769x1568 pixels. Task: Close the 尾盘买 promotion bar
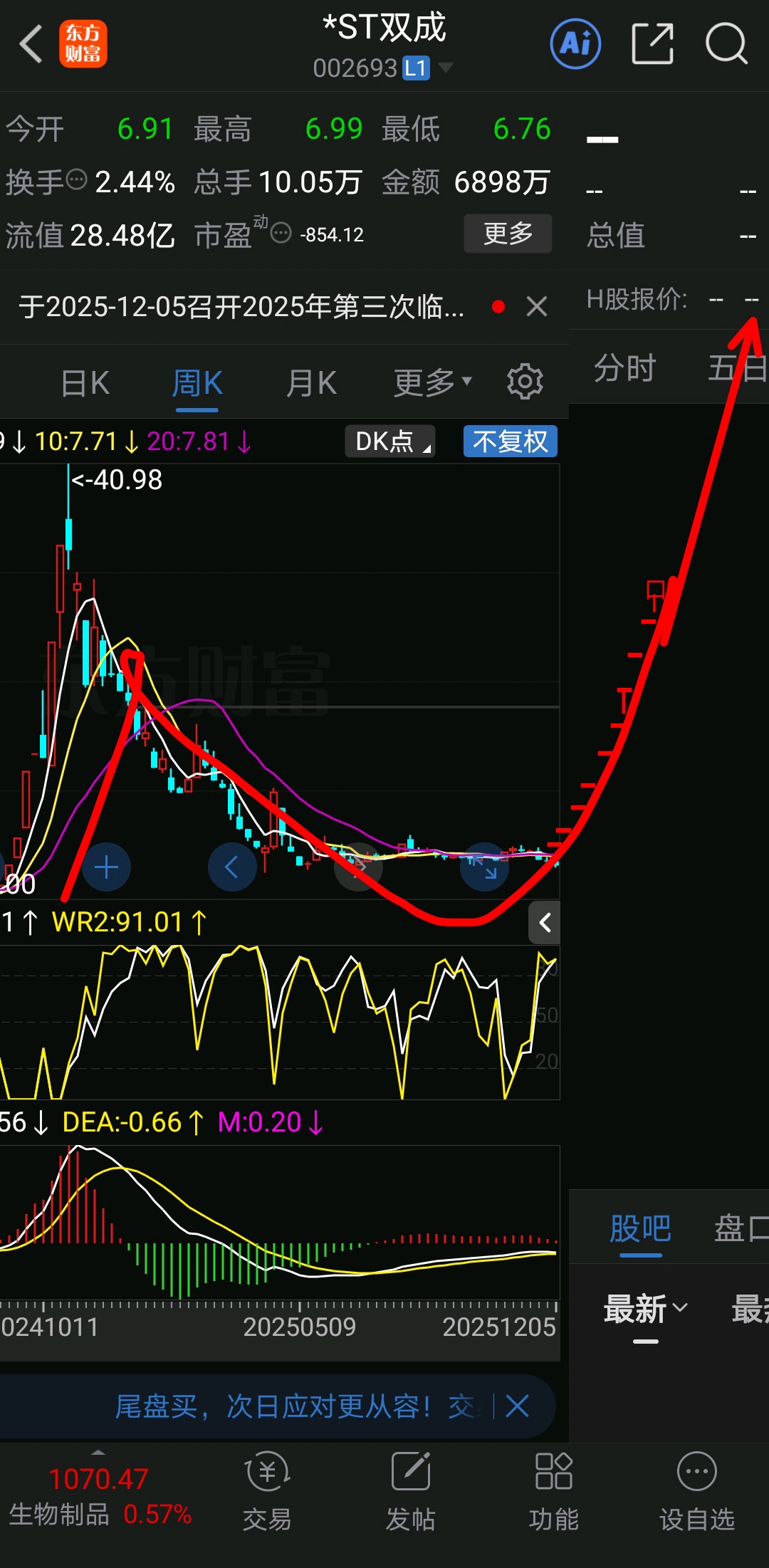[517, 1406]
